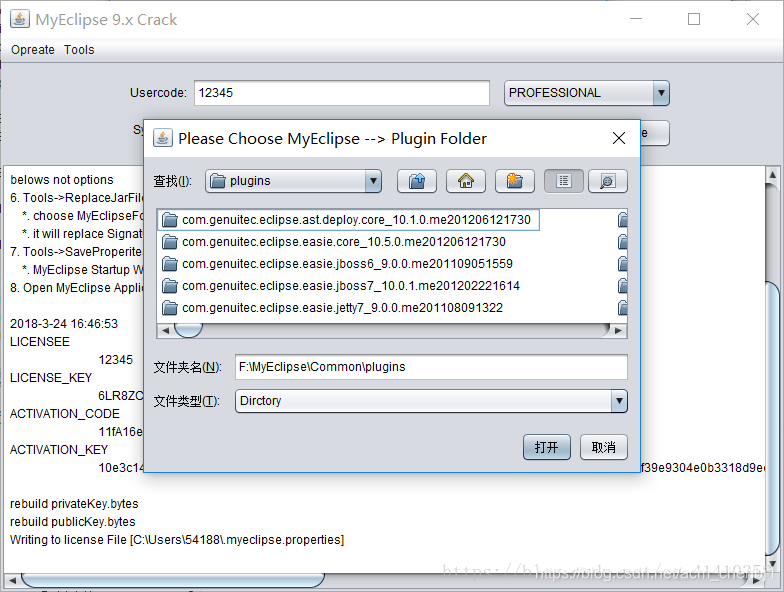The height and width of the screenshot is (592, 784).
Task: Select folder com.genuitec.eclipse.easie.jetty7_9.0.0
Action: coord(332,308)
